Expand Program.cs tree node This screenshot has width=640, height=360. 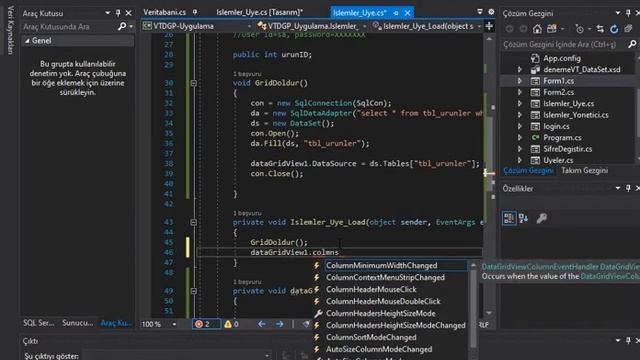click(520, 138)
